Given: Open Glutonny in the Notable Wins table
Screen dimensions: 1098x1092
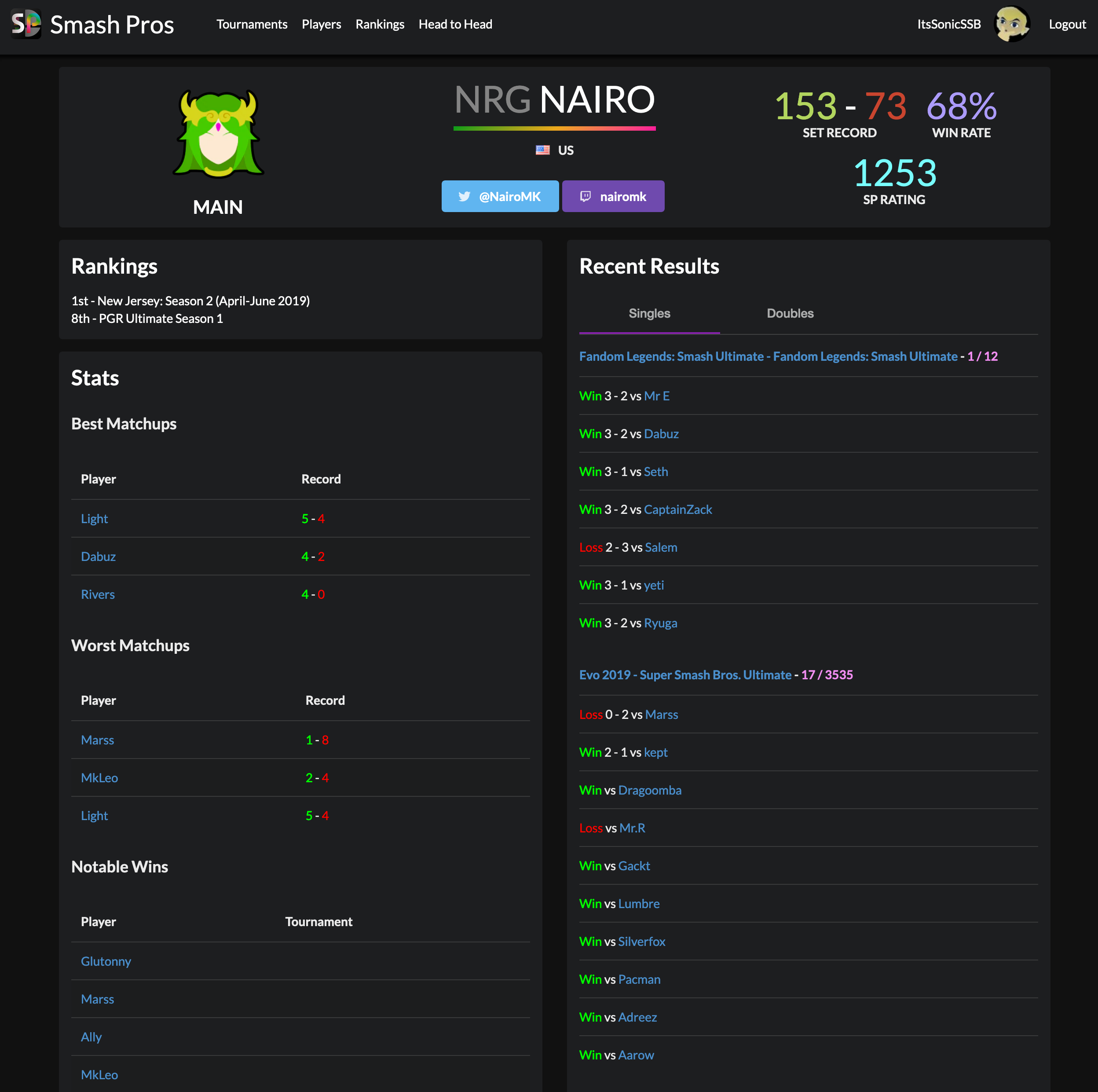Looking at the screenshot, I should click(106, 961).
